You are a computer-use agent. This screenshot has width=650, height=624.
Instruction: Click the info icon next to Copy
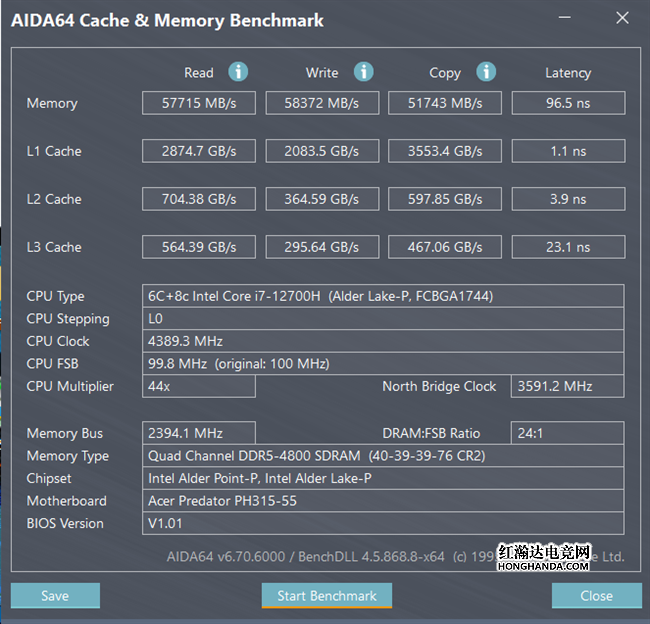486,72
